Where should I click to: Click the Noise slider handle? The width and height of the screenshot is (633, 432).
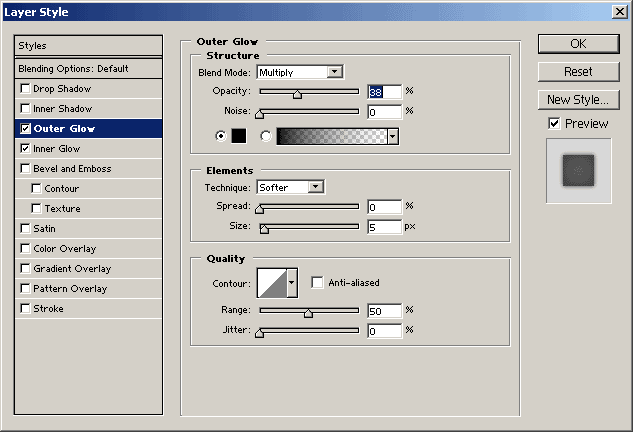coord(260,115)
